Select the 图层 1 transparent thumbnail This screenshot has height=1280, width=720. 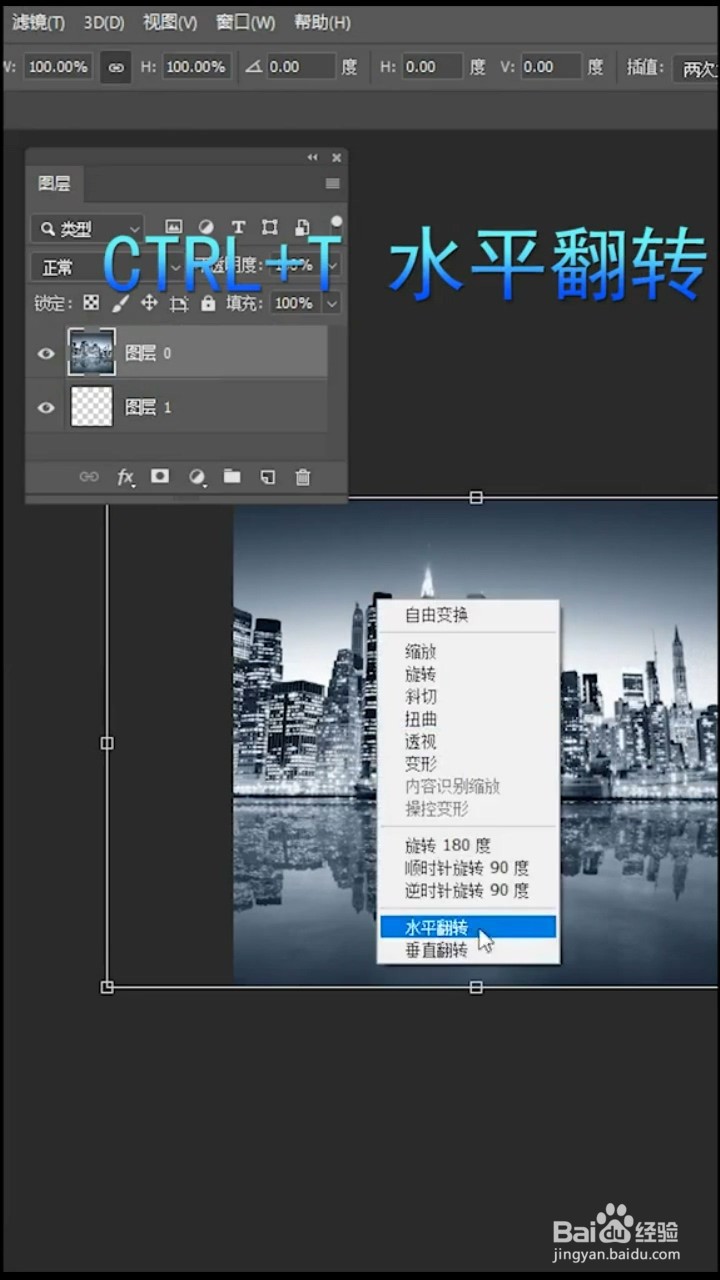(91, 406)
